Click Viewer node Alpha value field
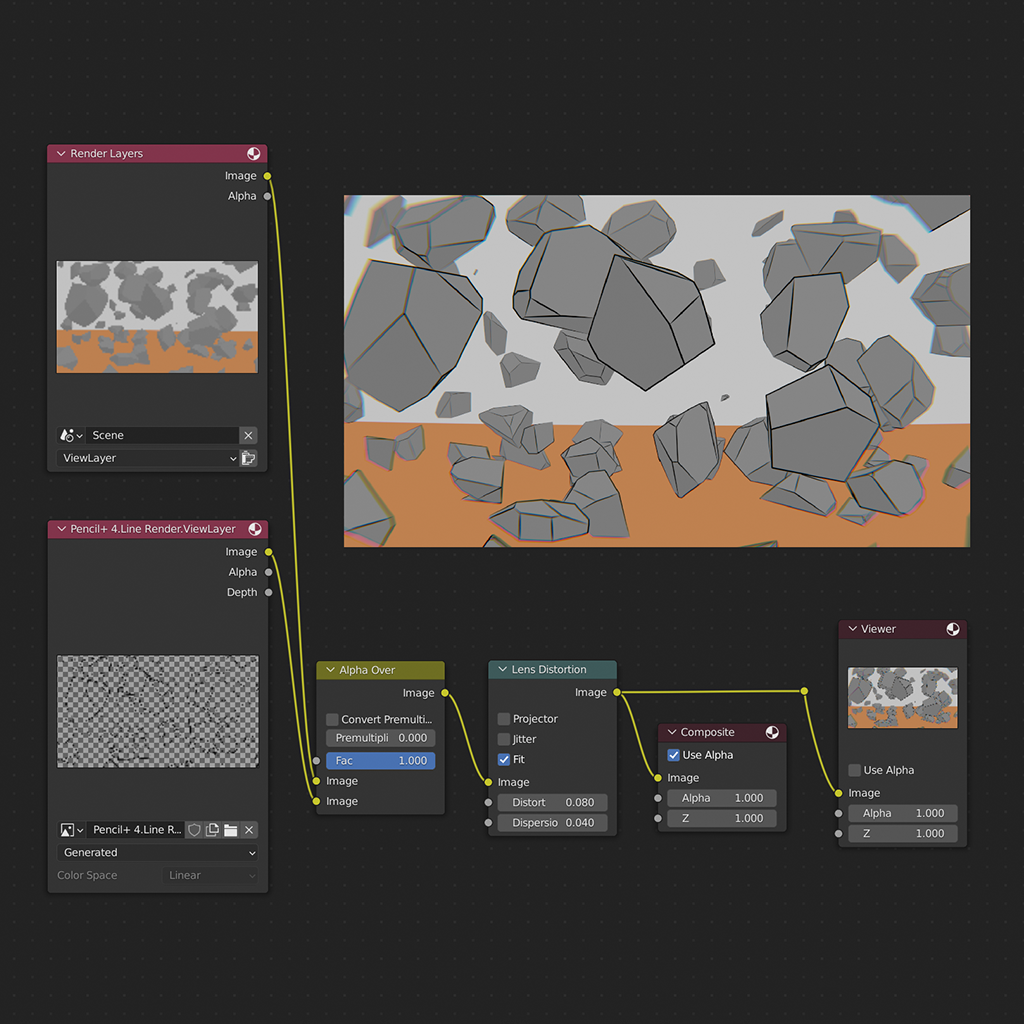 903,813
